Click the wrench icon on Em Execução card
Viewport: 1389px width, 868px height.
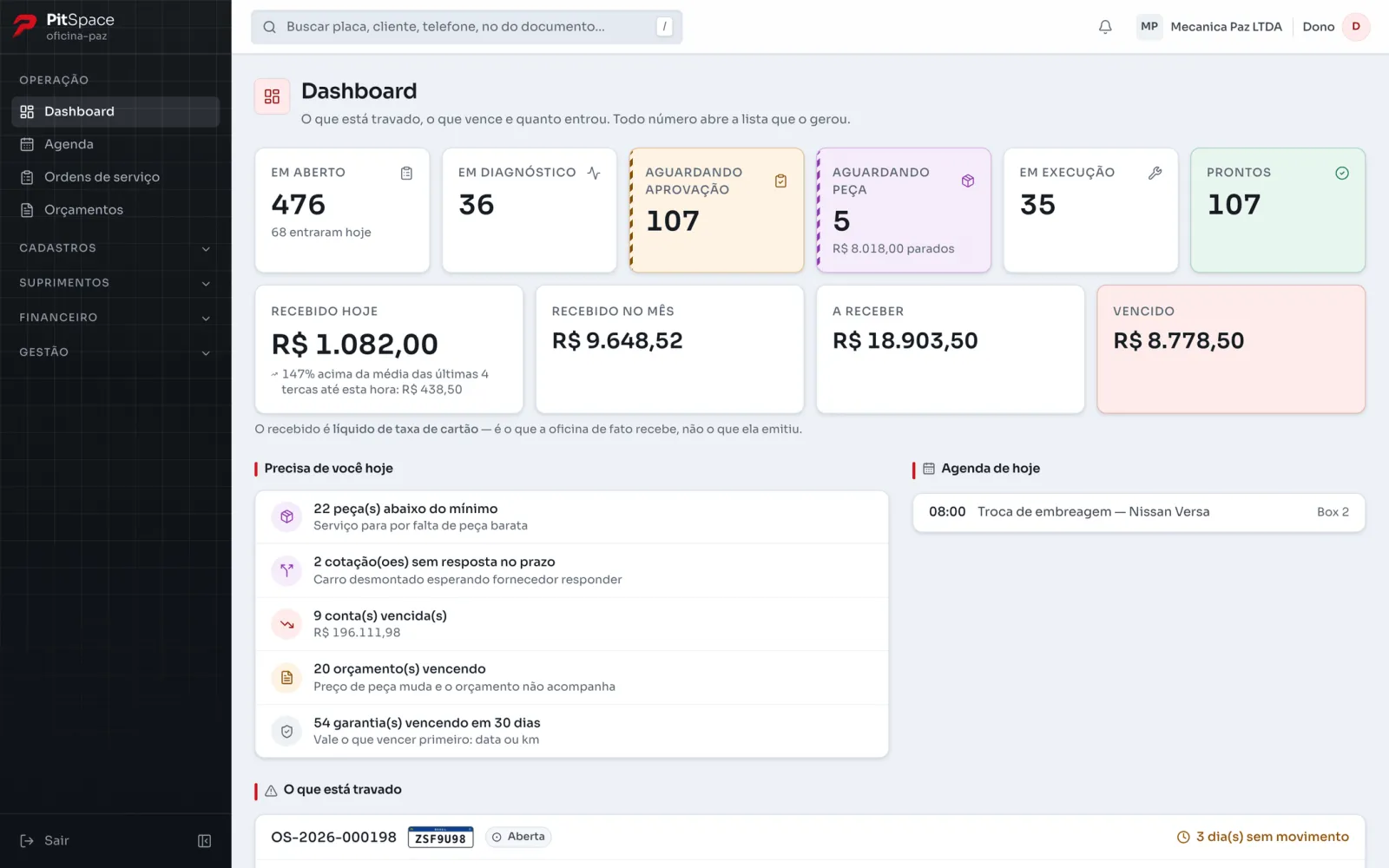1155,173
